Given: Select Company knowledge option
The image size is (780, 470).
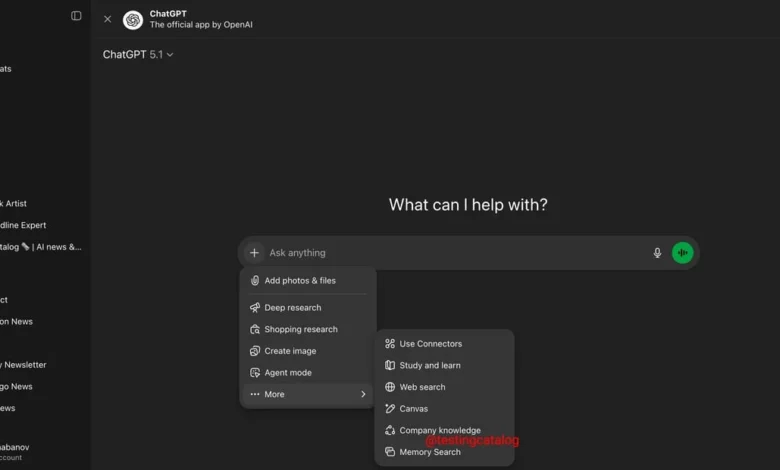Looking at the screenshot, I should tap(439, 430).
